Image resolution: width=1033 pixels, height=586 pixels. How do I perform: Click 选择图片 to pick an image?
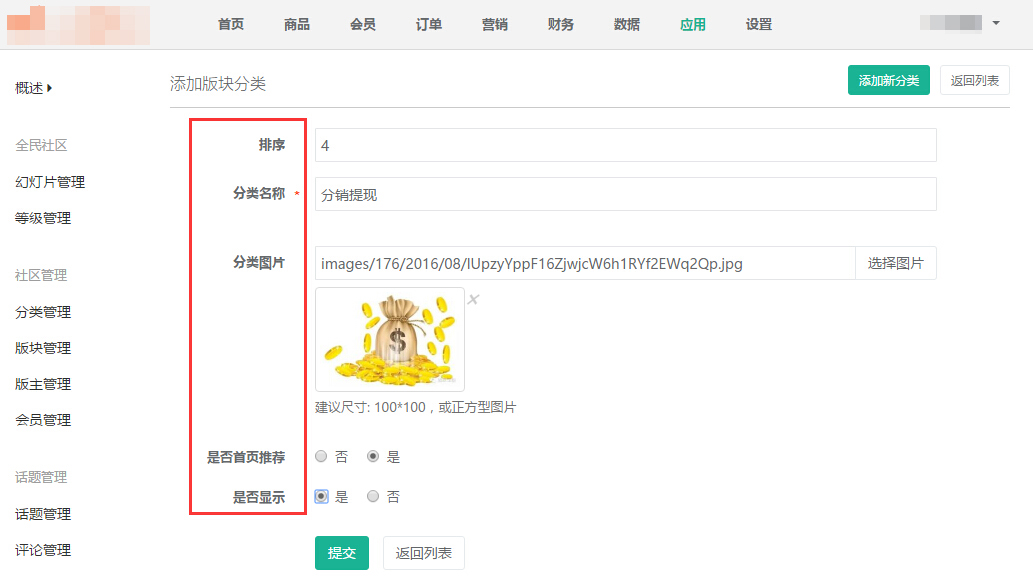[x=895, y=263]
